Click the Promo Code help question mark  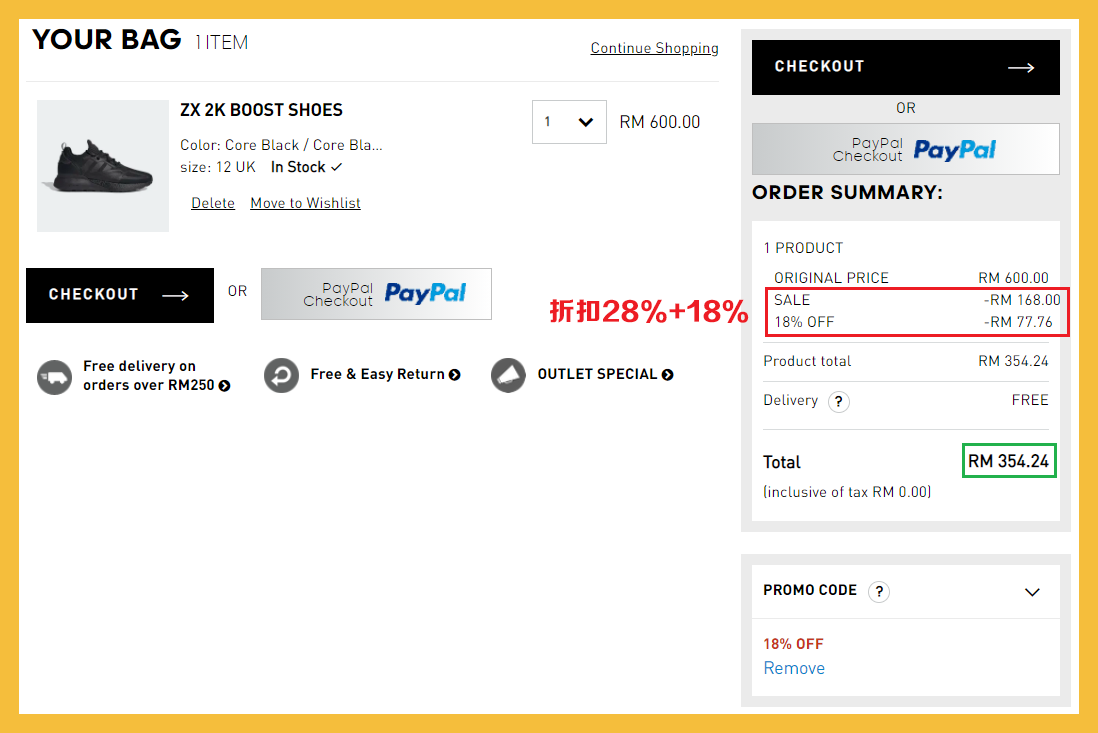click(x=879, y=592)
